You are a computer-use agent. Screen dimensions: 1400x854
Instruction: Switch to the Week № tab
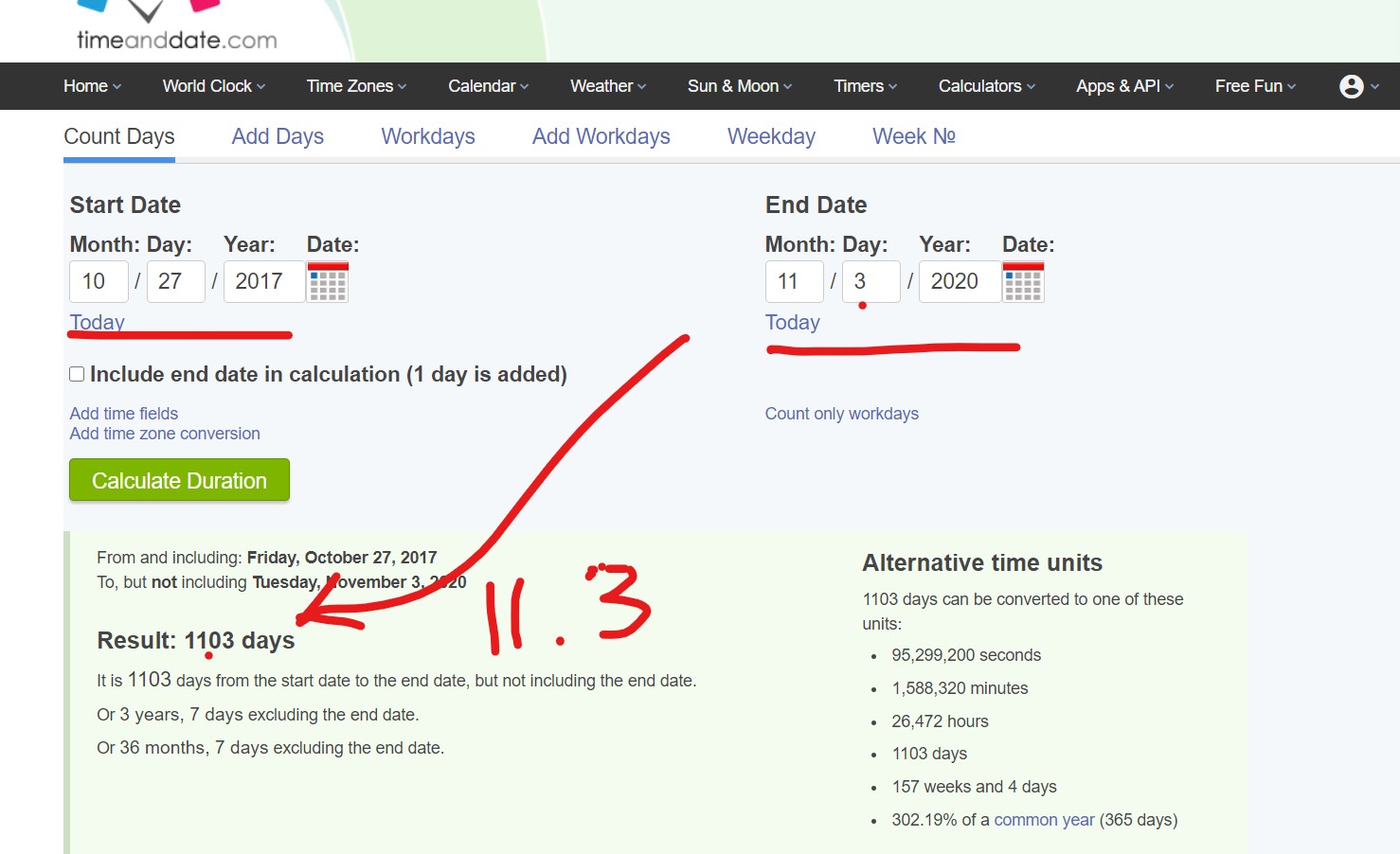914,136
